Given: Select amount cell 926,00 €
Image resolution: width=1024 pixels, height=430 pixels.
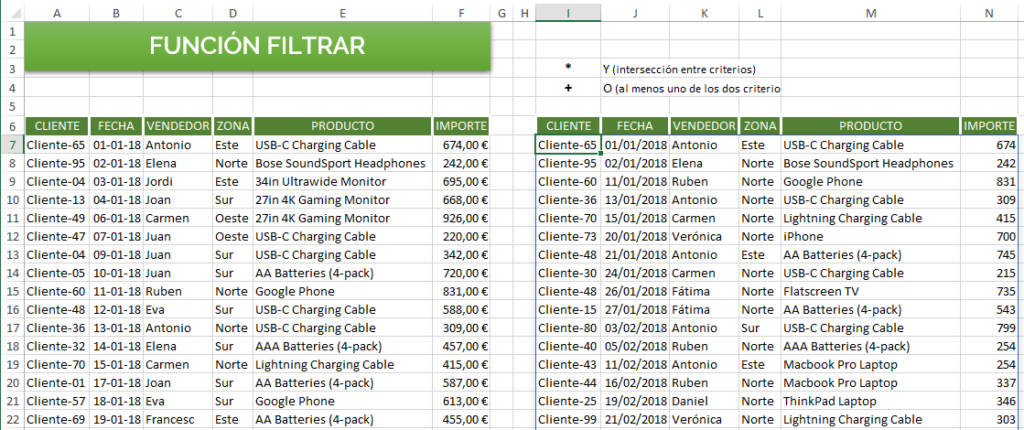Looking at the screenshot, I should [x=461, y=218].
